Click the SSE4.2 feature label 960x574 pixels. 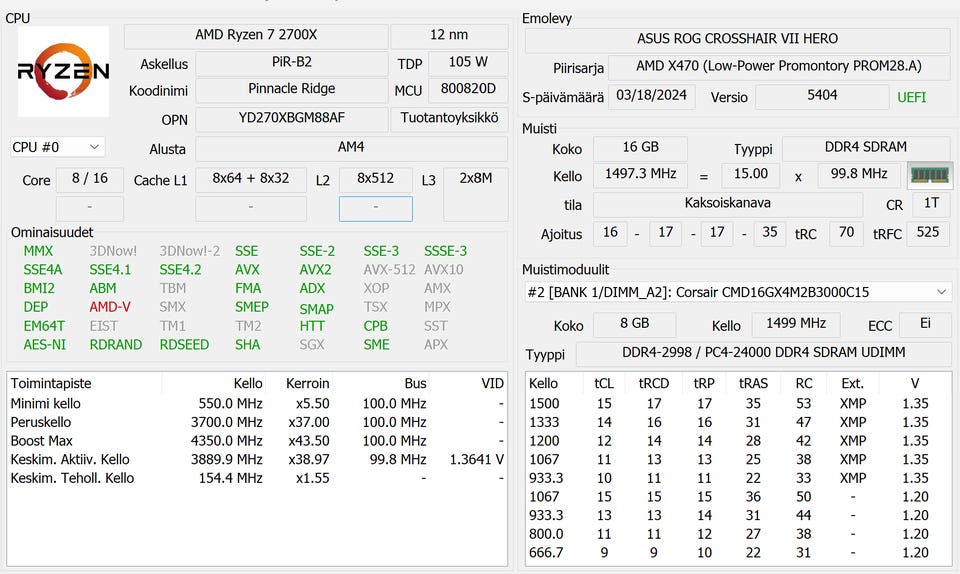click(180, 270)
